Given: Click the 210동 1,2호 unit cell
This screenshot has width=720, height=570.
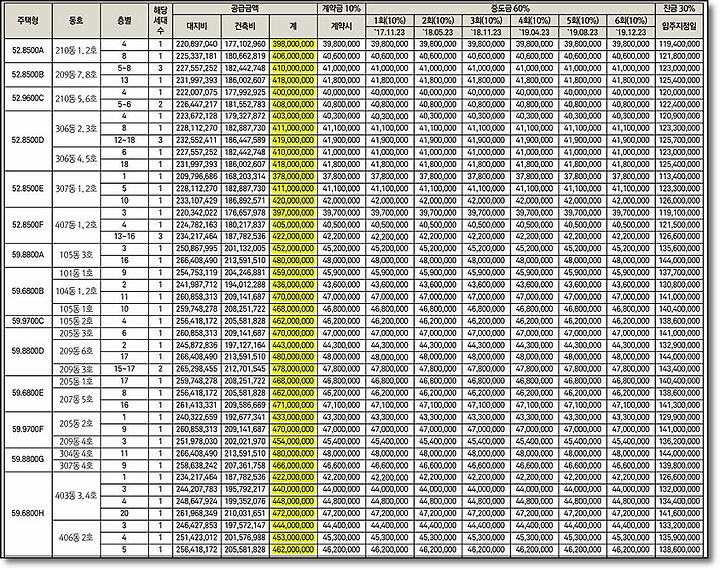Looking at the screenshot, I should coord(76,51).
